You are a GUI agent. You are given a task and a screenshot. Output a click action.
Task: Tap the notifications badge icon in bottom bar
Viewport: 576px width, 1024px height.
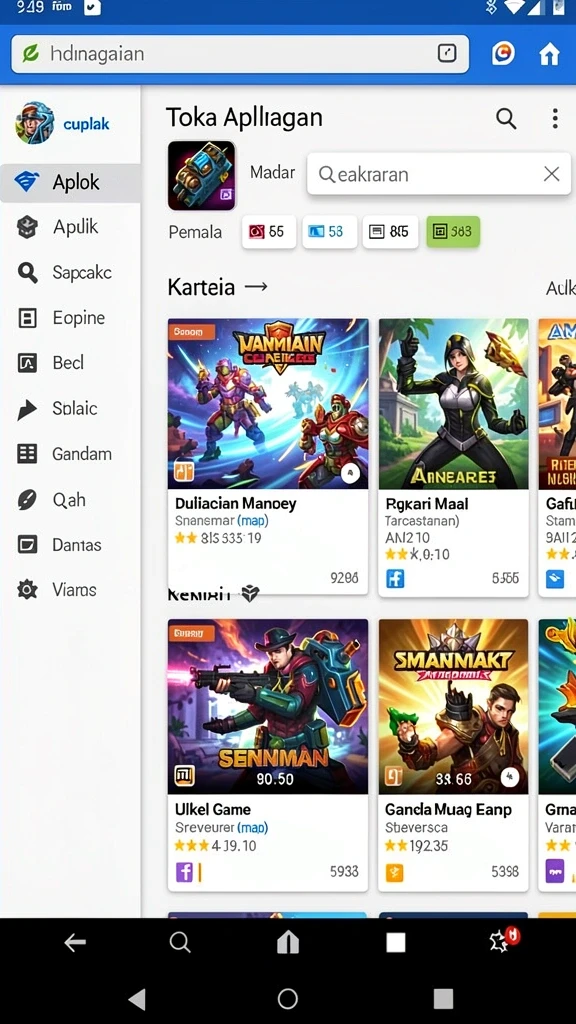coord(504,940)
